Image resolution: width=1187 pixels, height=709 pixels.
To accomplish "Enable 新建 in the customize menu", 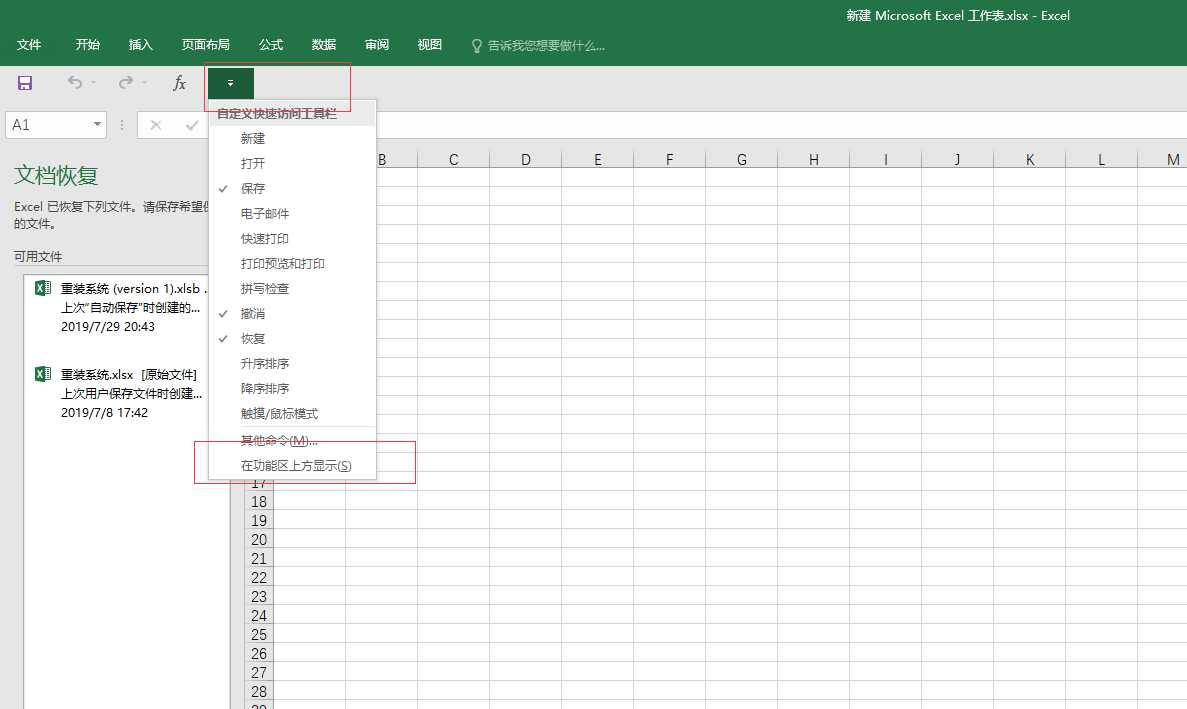I will click(x=292, y=138).
